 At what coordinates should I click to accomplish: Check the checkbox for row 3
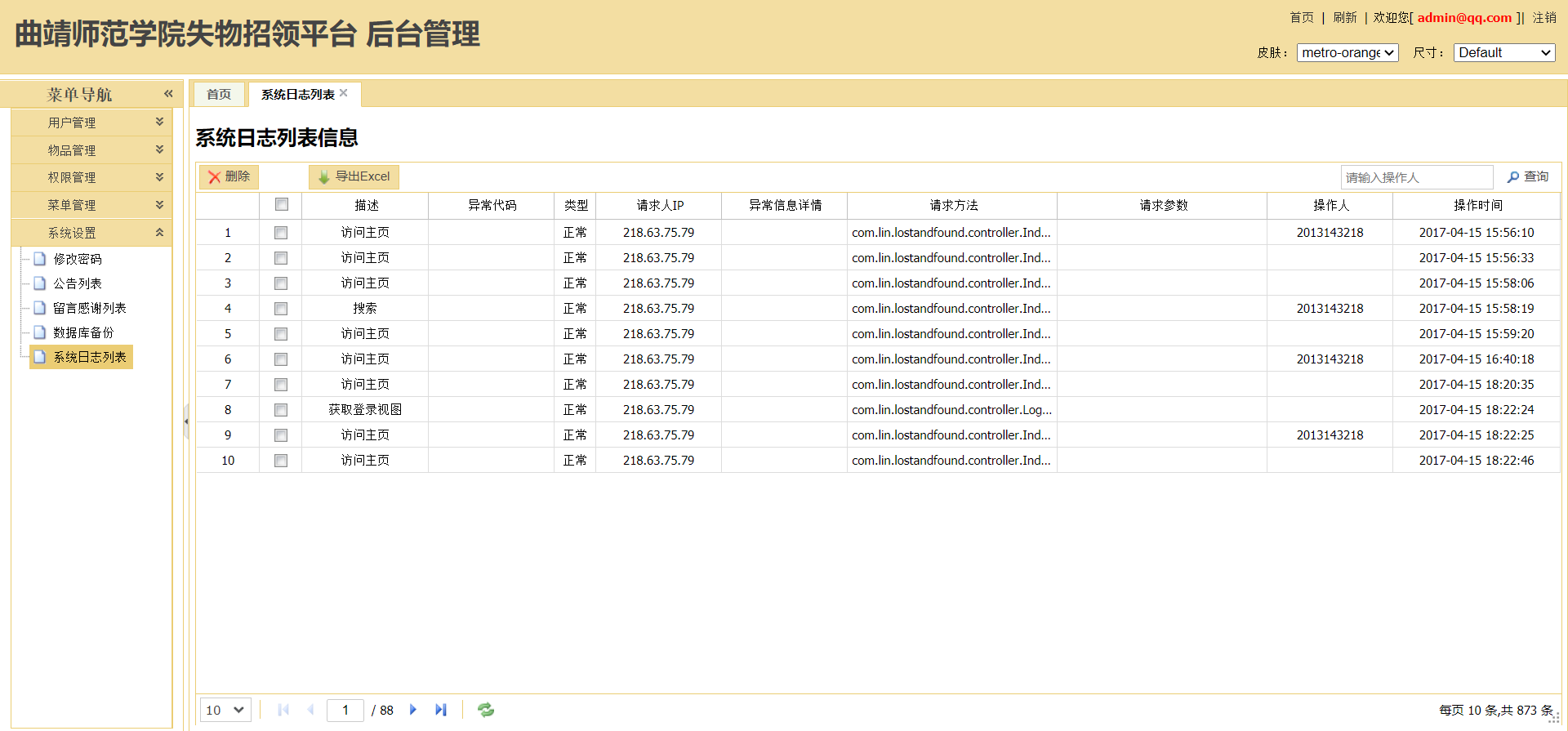pos(281,283)
